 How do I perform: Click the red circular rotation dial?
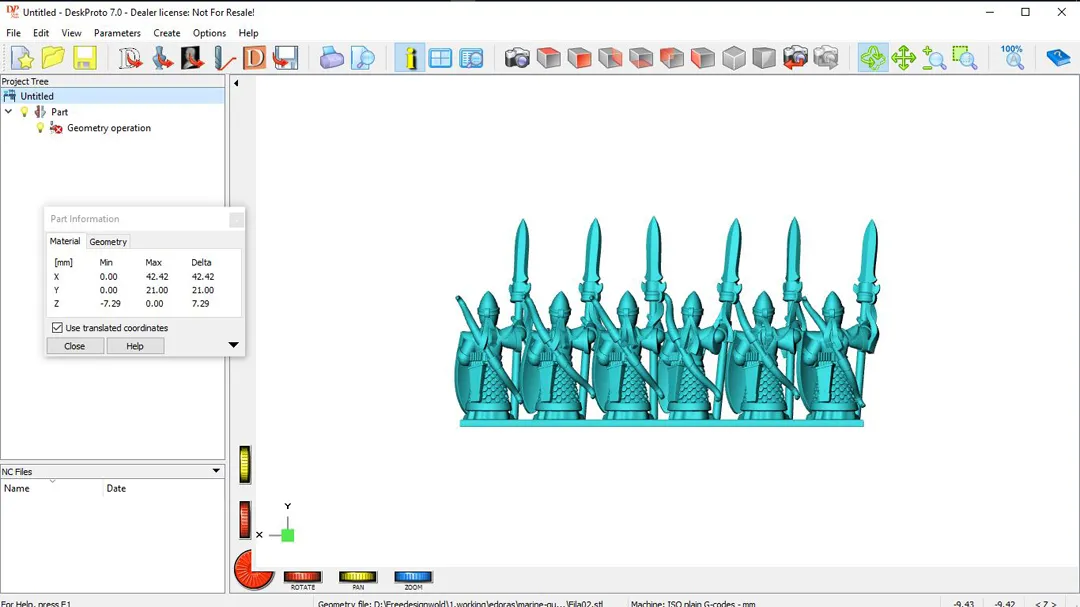[x=253, y=570]
